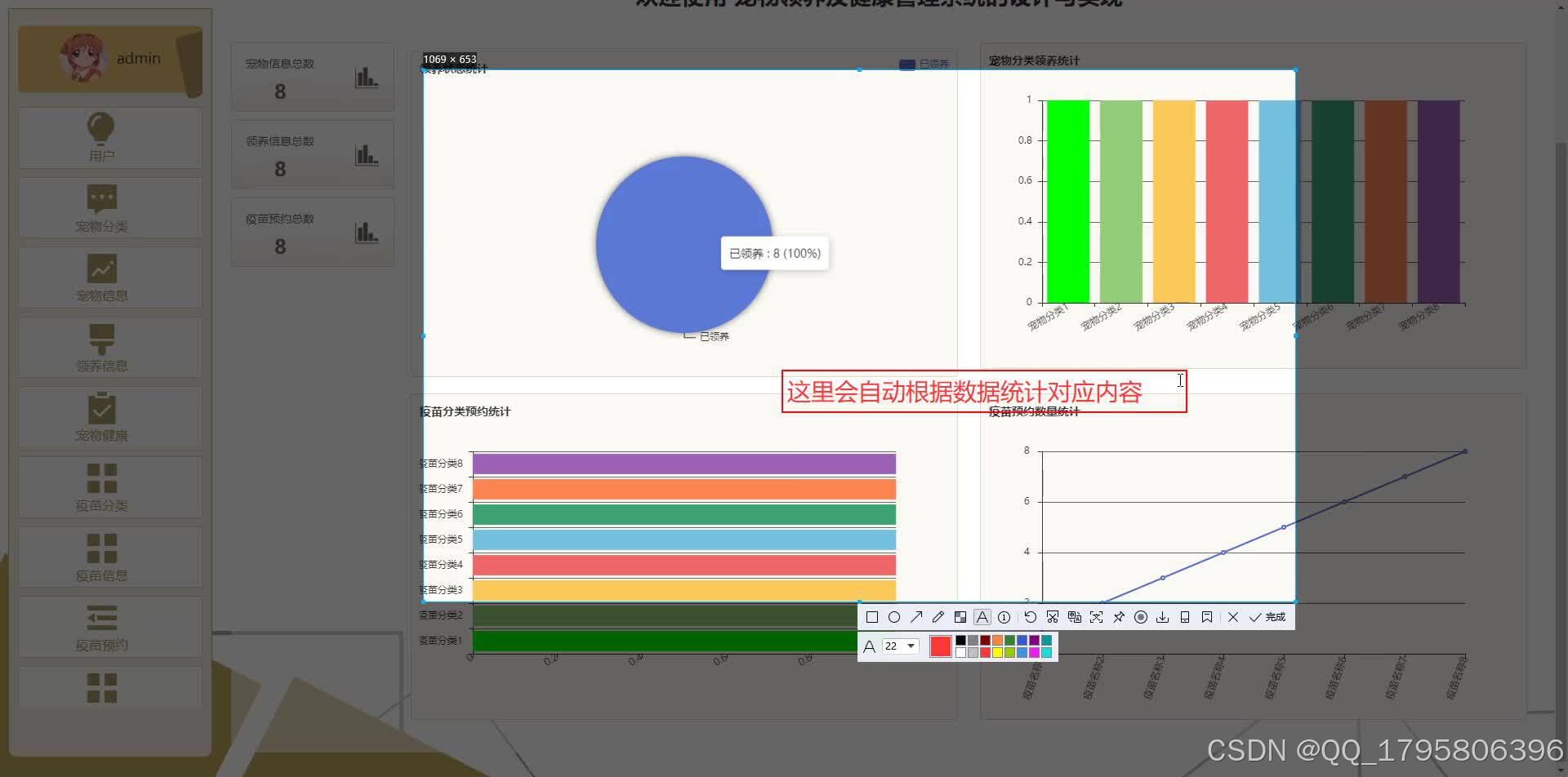Click the 宠物信息总数 card label
Image resolution: width=1568 pixels, height=777 pixels.
point(279,64)
